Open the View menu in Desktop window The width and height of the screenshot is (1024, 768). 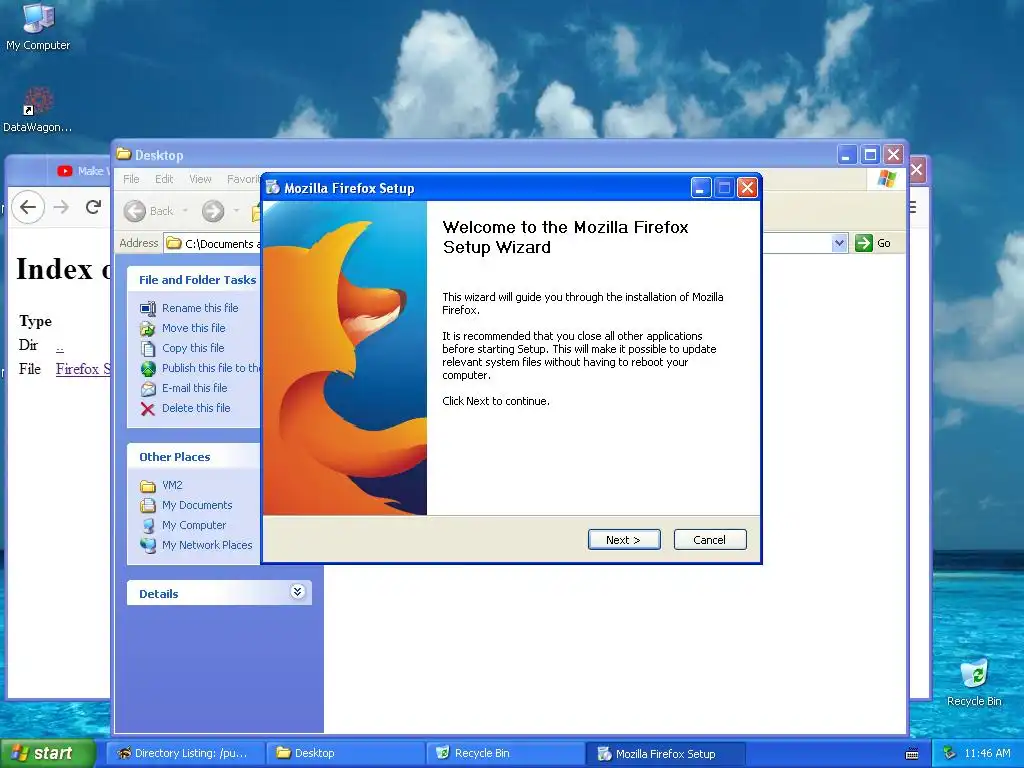click(200, 179)
